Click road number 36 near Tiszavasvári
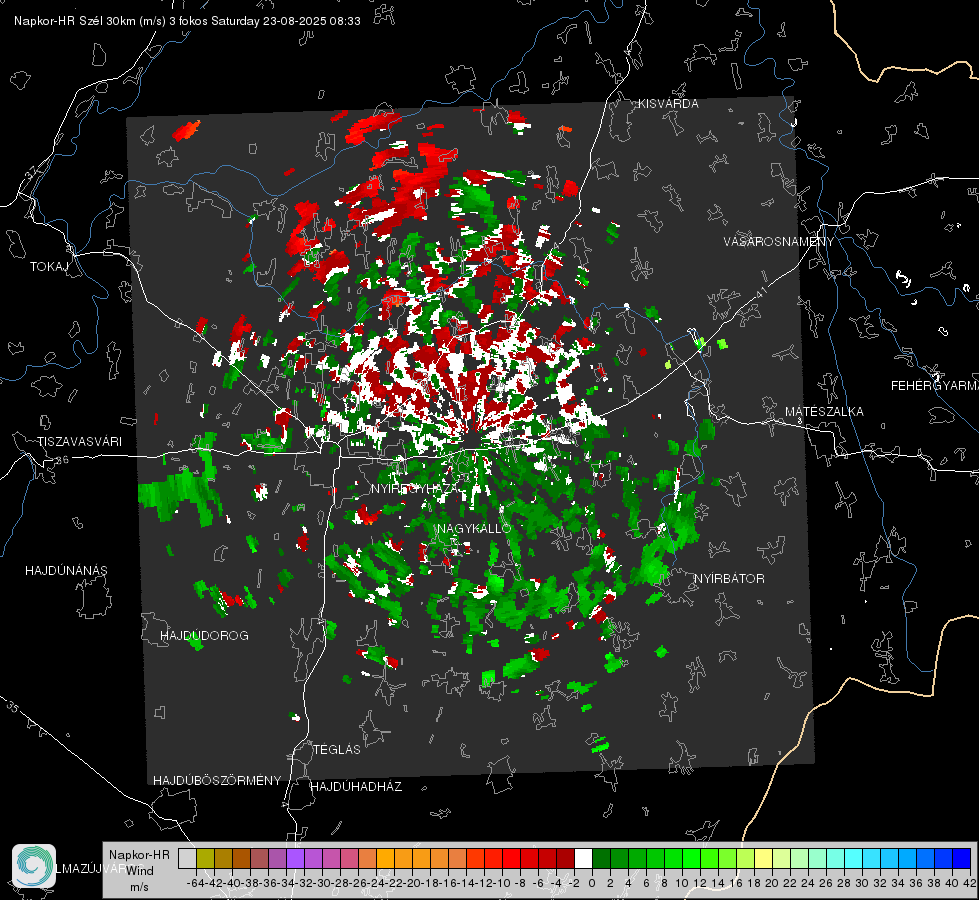 point(61,460)
